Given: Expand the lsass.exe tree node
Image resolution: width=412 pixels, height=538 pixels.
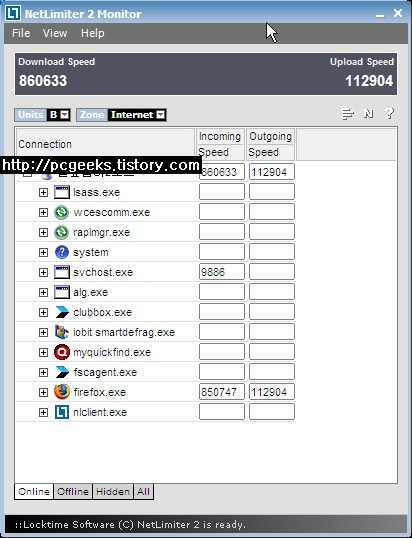Looking at the screenshot, I should tap(43, 192).
